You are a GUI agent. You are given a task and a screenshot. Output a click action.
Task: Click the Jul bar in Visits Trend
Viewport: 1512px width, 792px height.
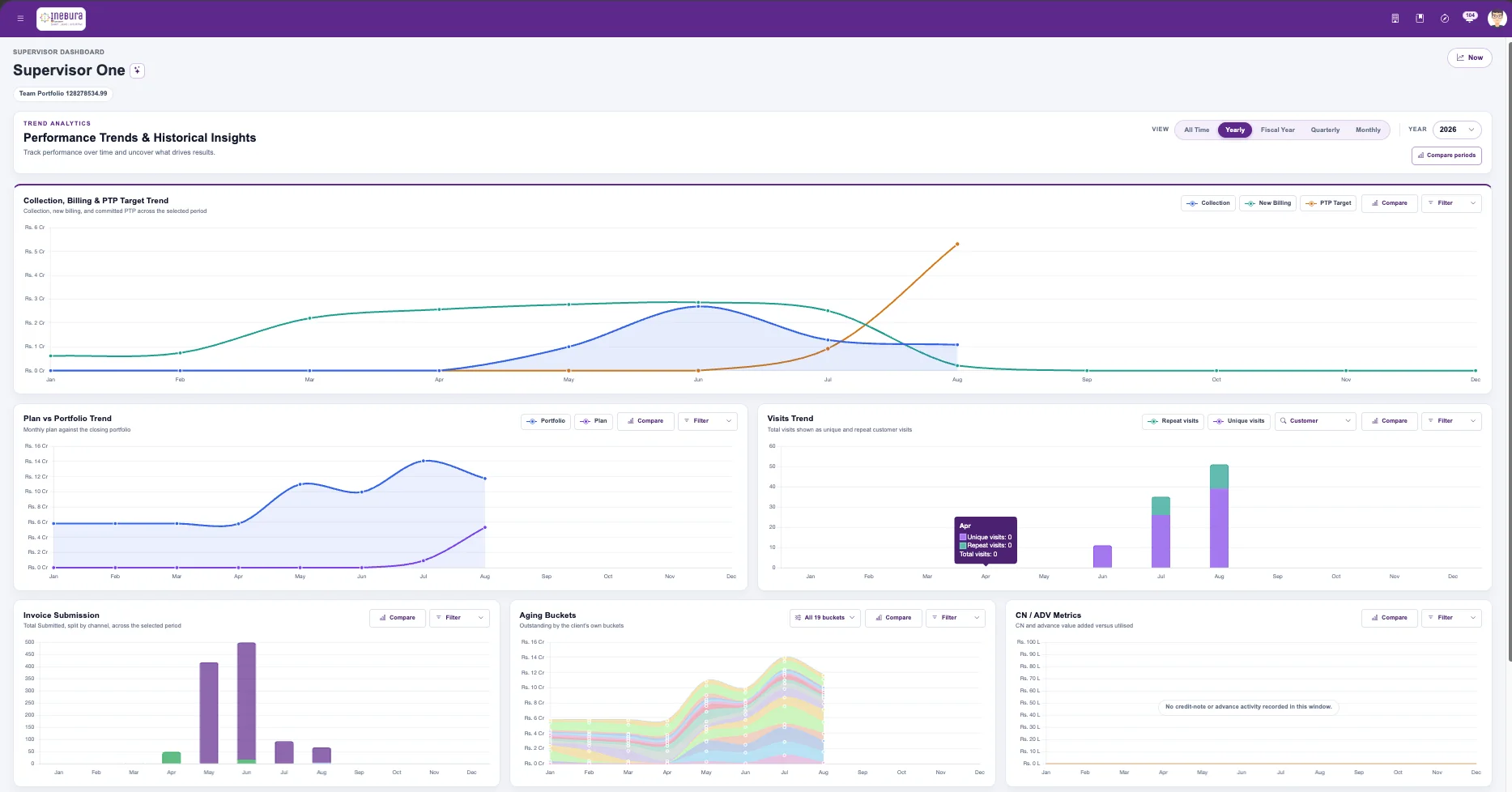tap(1161, 532)
